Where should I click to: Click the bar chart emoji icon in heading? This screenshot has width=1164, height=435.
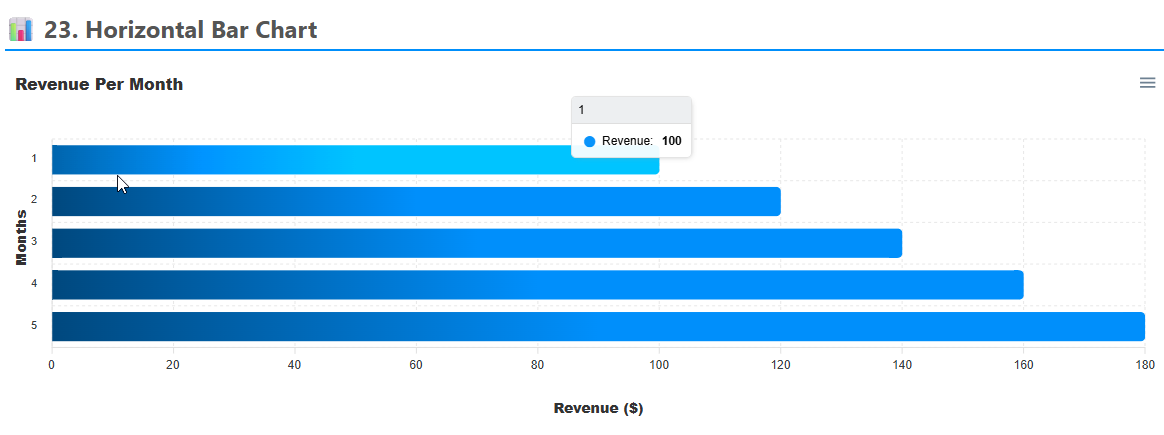click(x=20, y=30)
